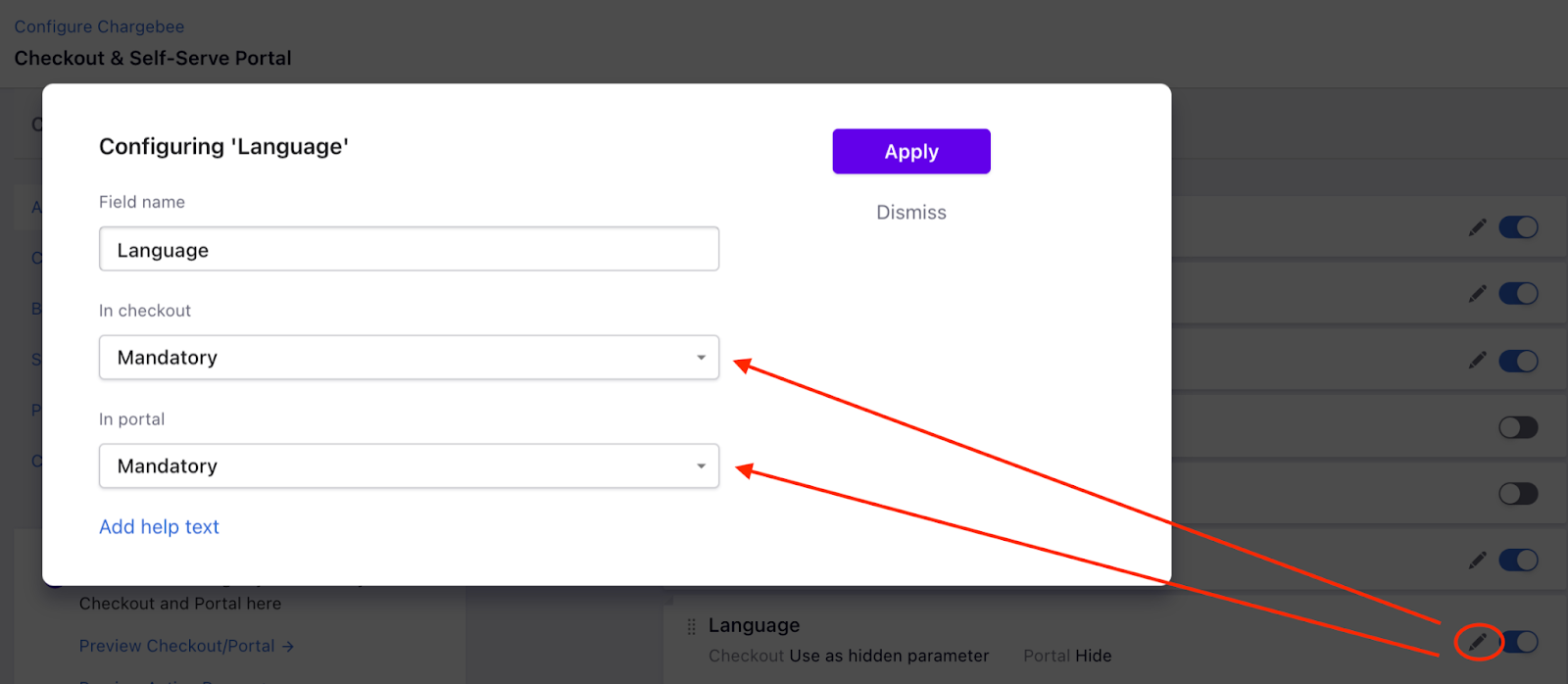Viewport: 1568px width, 684px height.
Task: Enable the upper switched-off toggle
Action: (x=1518, y=427)
